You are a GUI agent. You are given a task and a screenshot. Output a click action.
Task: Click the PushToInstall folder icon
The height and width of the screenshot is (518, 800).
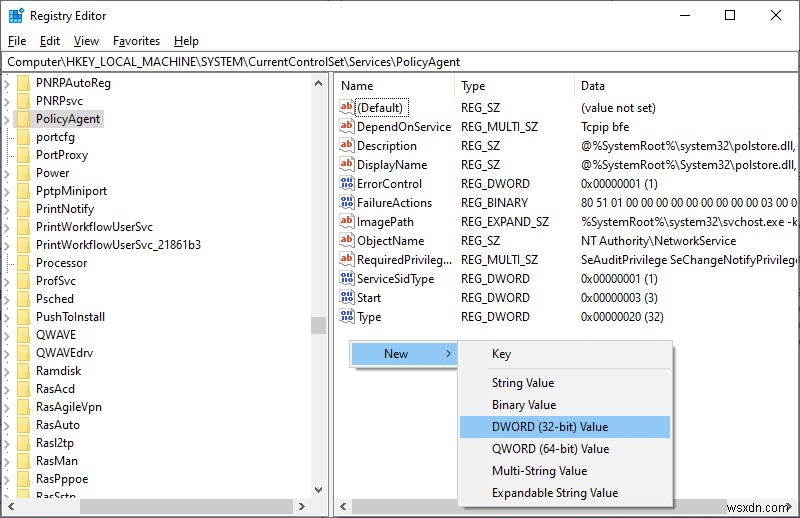click(x=23, y=317)
